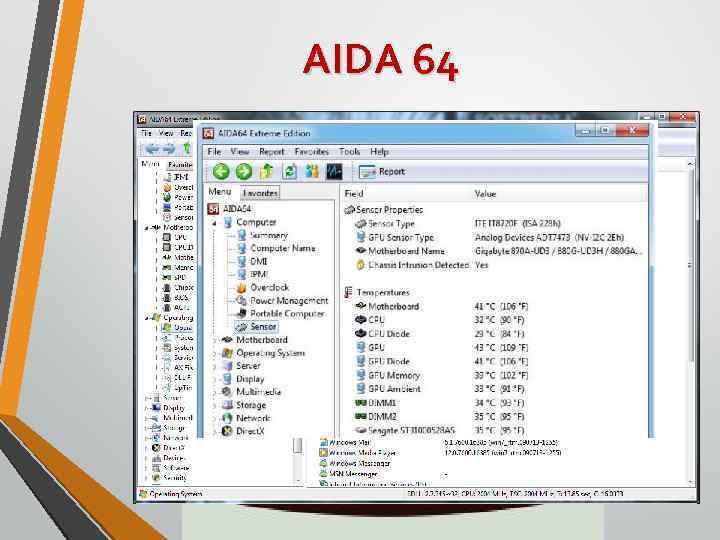Select the CPU Diode temperature row

(x=495, y=334)
